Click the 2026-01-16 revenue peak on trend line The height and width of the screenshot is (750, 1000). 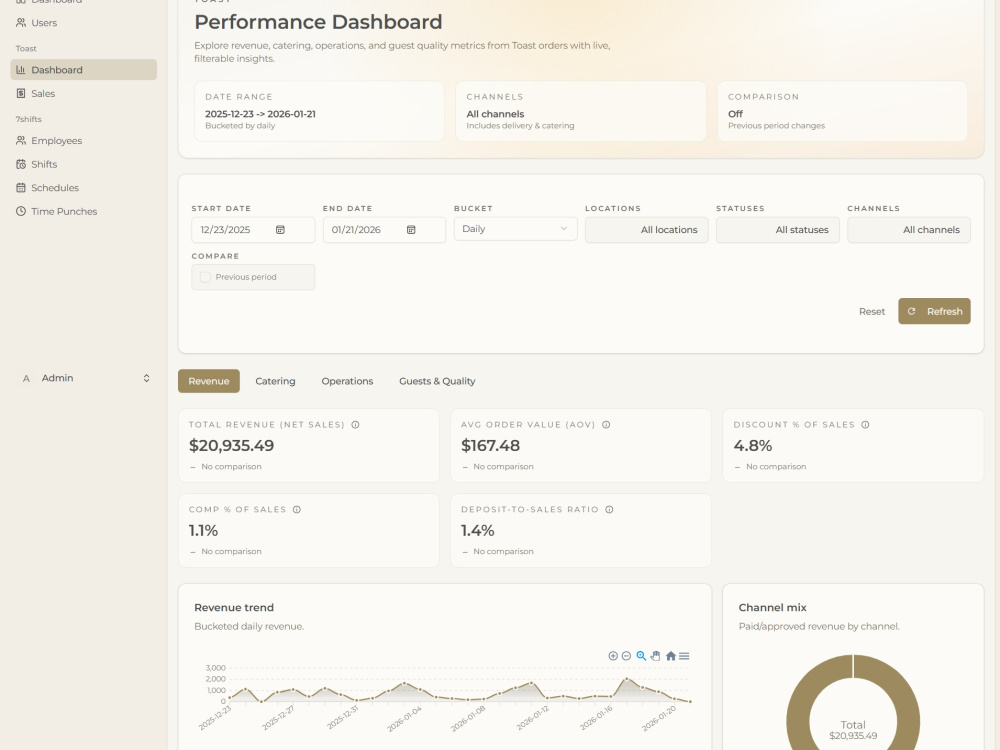[x=627, y=679]
